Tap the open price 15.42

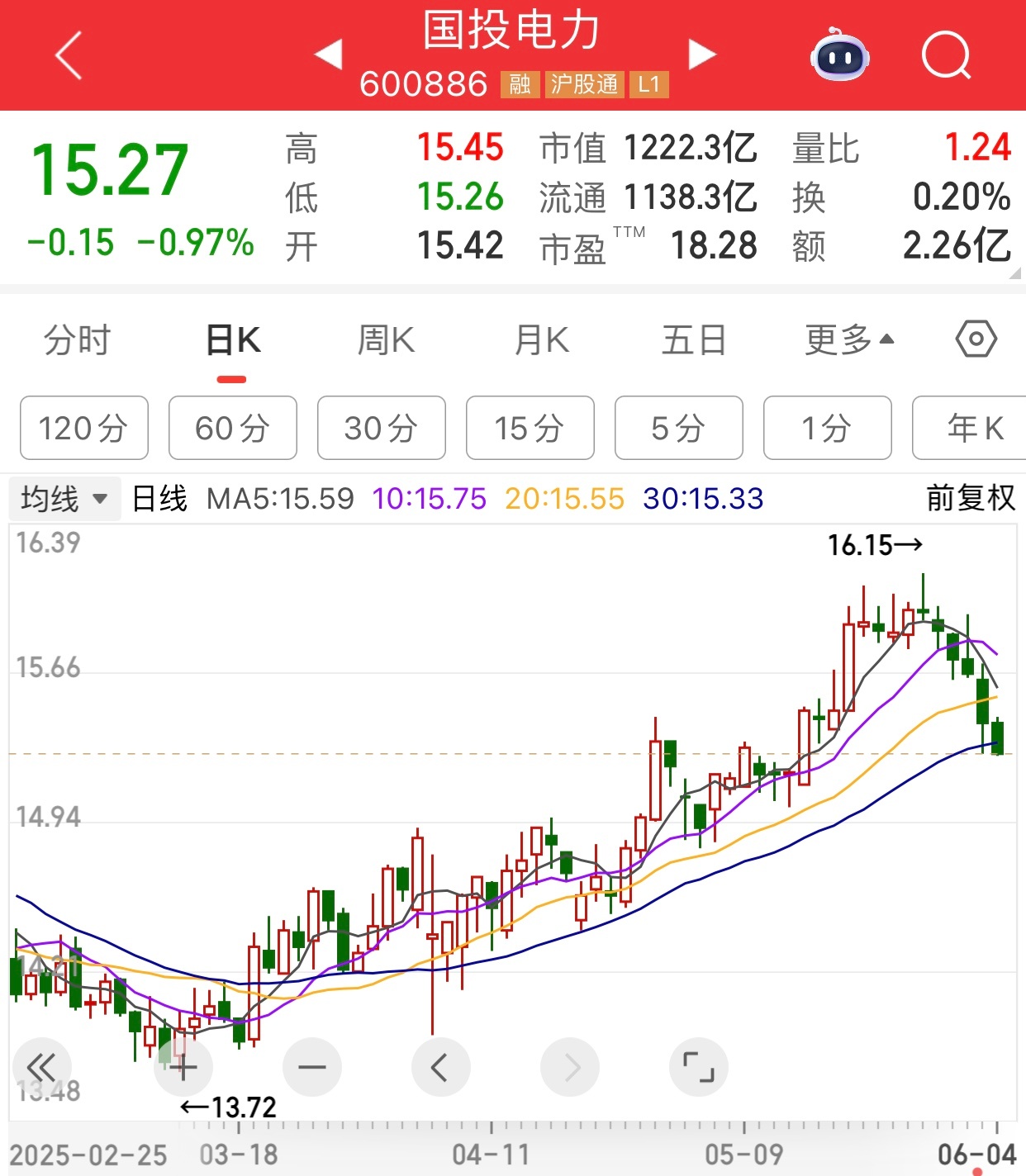pyautogui.click(x=460, y=245)
